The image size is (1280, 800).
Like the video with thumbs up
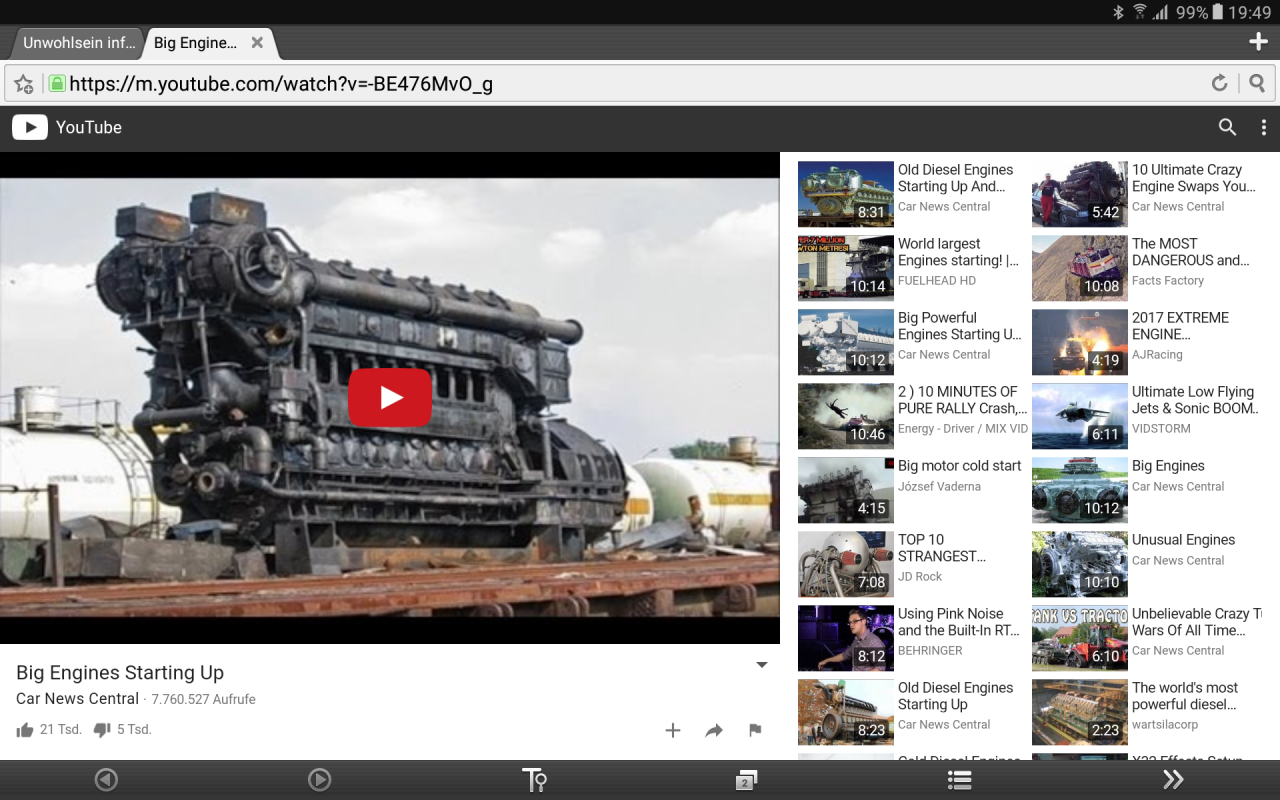click(x=25, y=730)
